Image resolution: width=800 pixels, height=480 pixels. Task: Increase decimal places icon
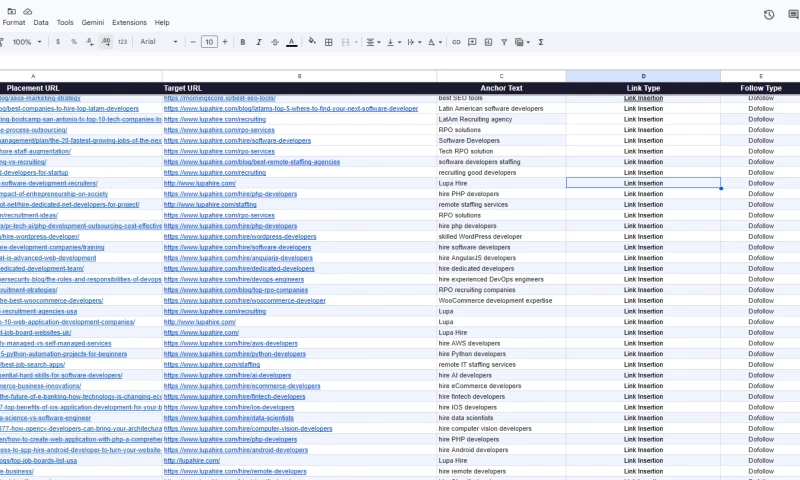tap(106, 42)
